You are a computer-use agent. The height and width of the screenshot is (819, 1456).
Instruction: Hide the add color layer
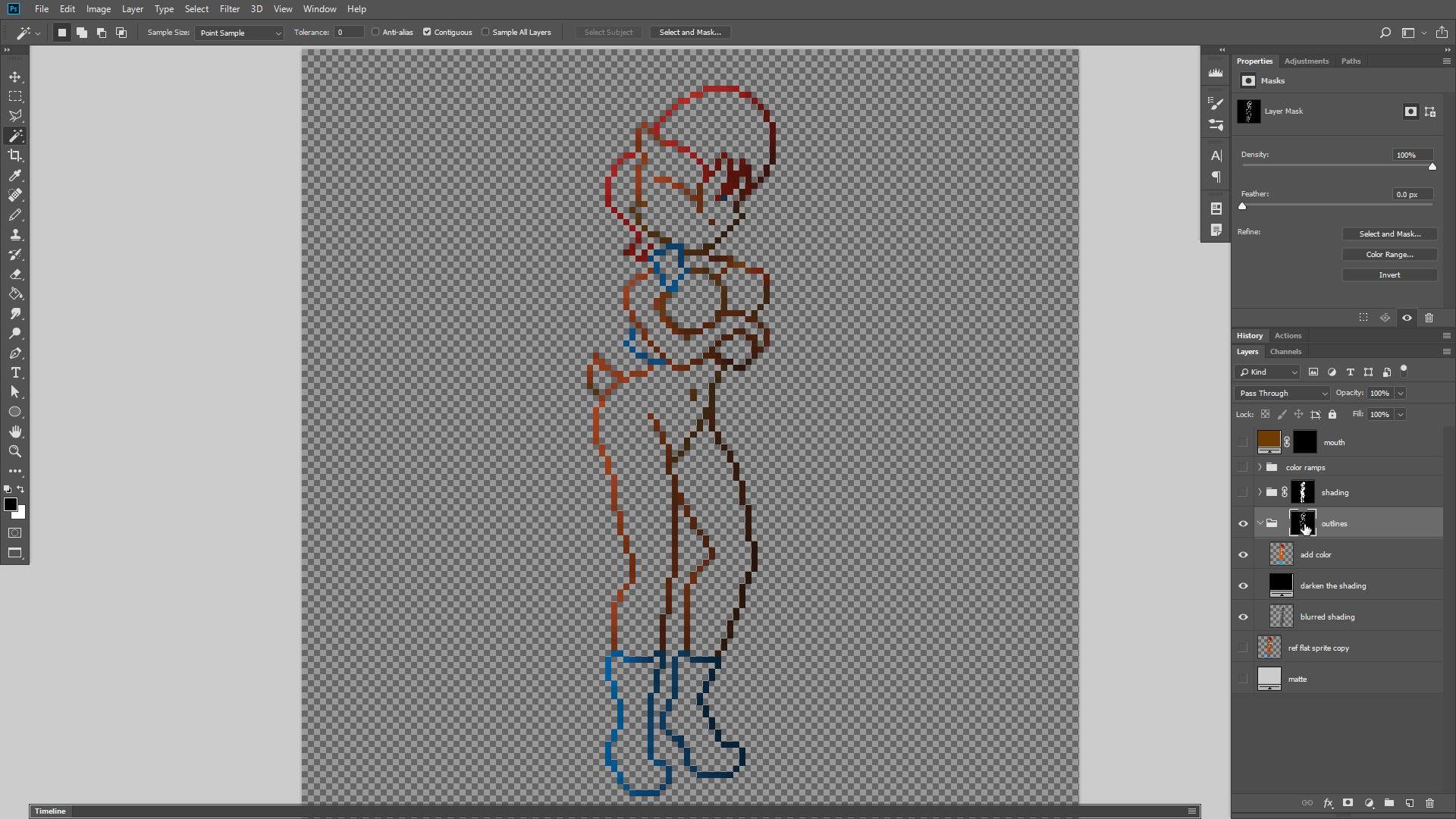[1243, 554]
